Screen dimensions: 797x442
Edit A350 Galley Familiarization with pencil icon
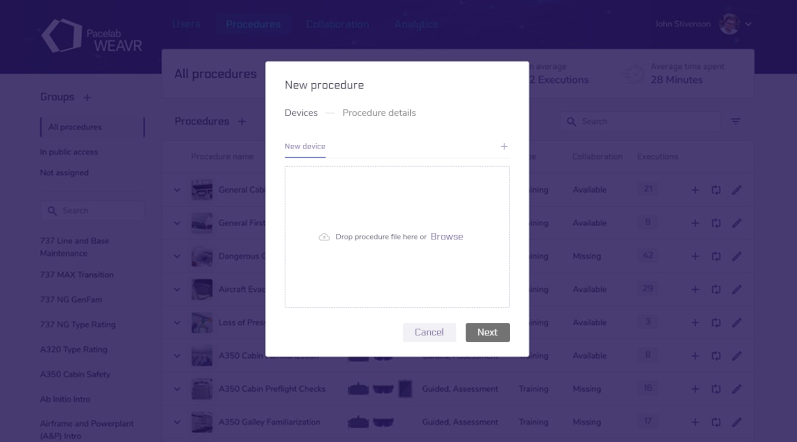(x=737, y=422)
